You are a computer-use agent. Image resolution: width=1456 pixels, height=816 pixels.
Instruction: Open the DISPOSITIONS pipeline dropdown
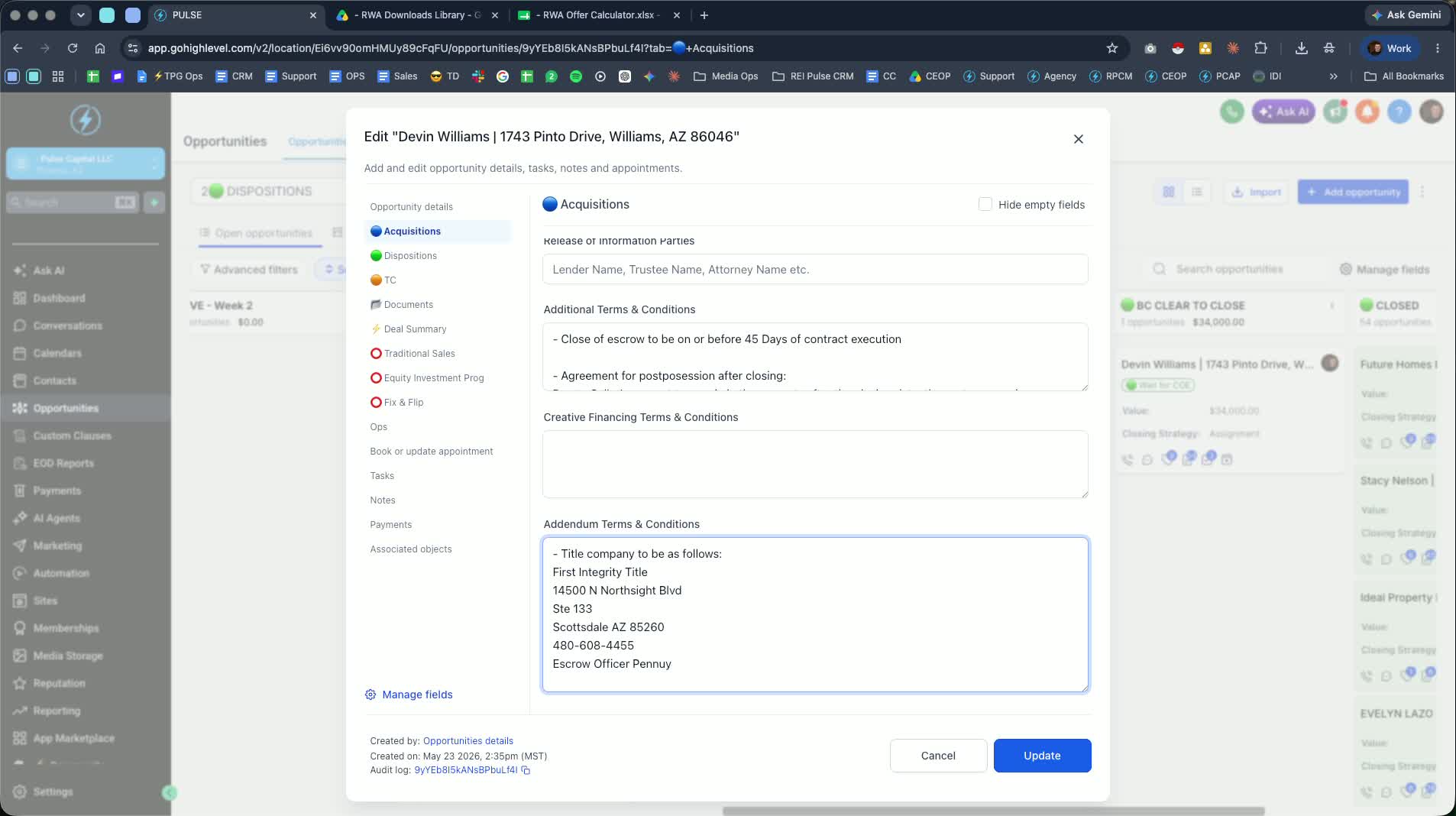(269, 191)
